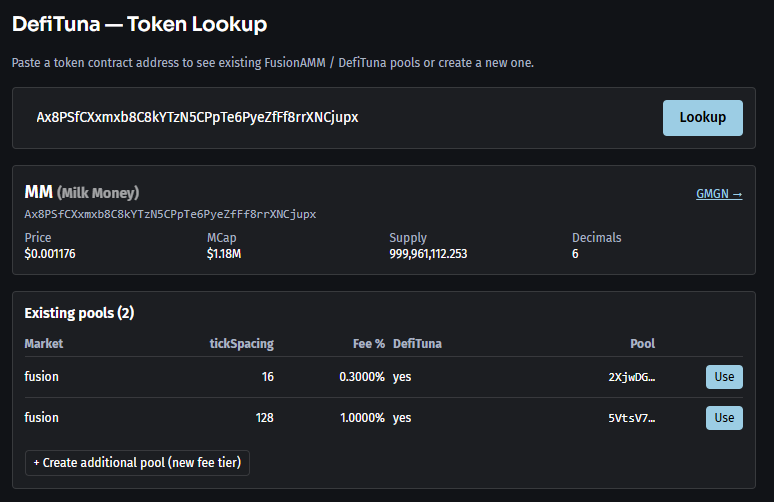Image resolution: width=774 pixels, height=502 pixels.
Task: Click tickSpacing value 128
Action: (x=265, y=418)
